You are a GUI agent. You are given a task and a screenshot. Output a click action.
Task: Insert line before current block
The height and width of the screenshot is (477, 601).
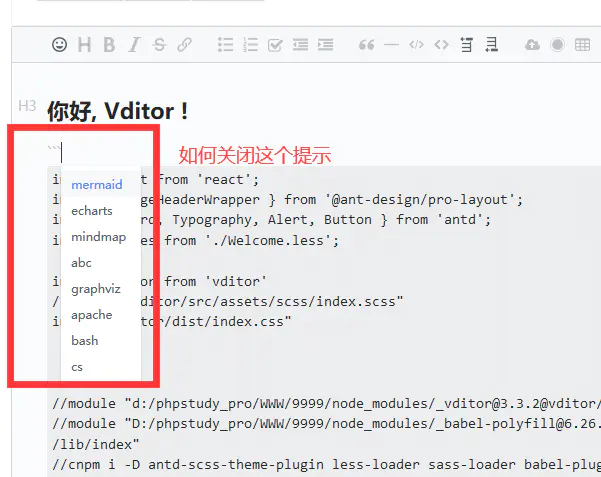click(466, 45)
